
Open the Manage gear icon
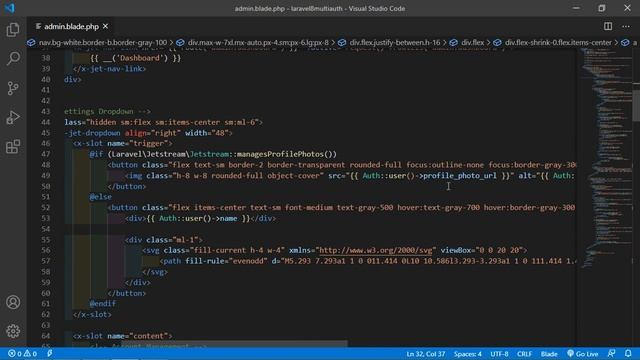[13, 331]
